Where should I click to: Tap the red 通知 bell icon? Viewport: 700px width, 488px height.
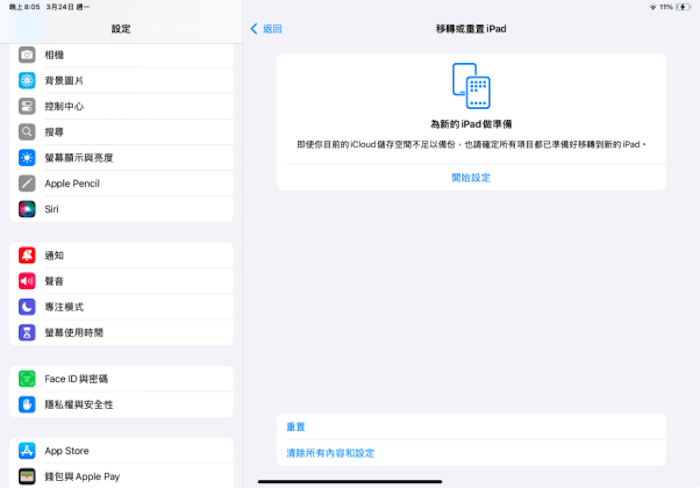coord(27,255)
